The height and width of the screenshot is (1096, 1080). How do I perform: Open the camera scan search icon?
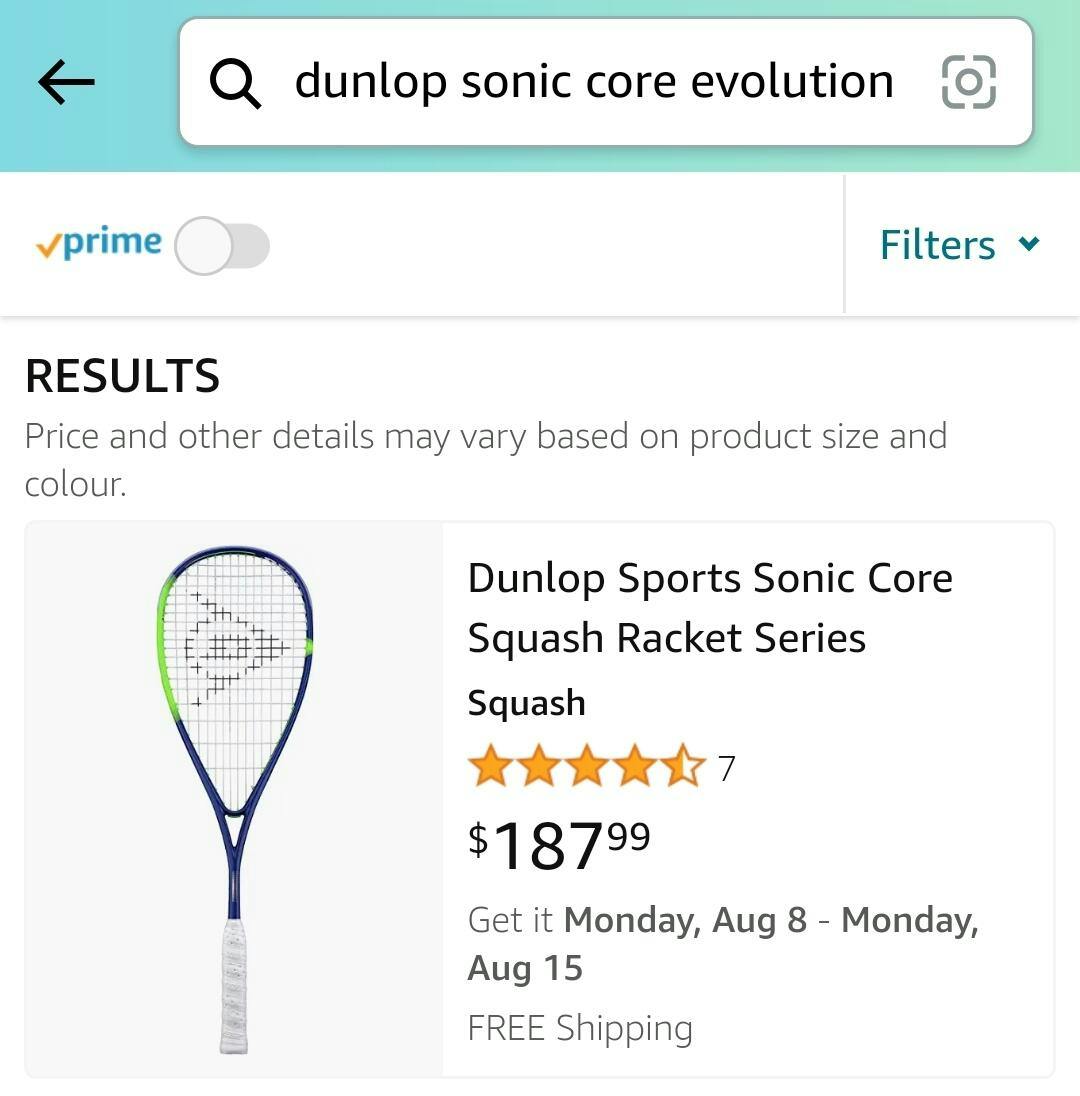click(x=968, y=82)
